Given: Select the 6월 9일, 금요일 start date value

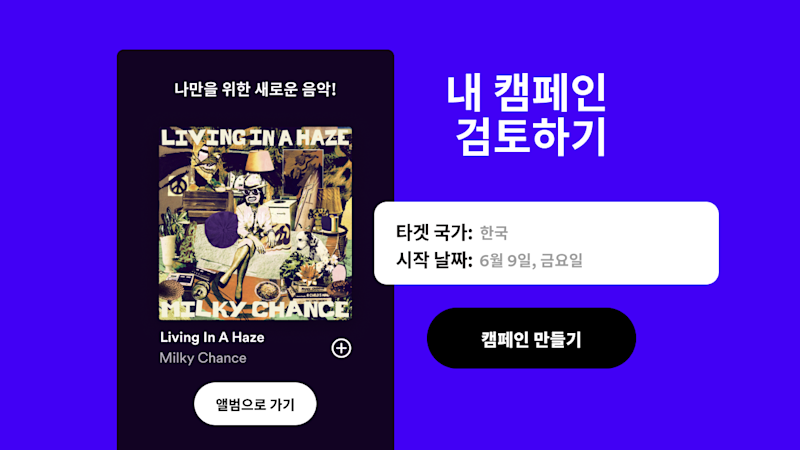Looking at the screenshot, I should pyautogui.click(x=531, y=260).
